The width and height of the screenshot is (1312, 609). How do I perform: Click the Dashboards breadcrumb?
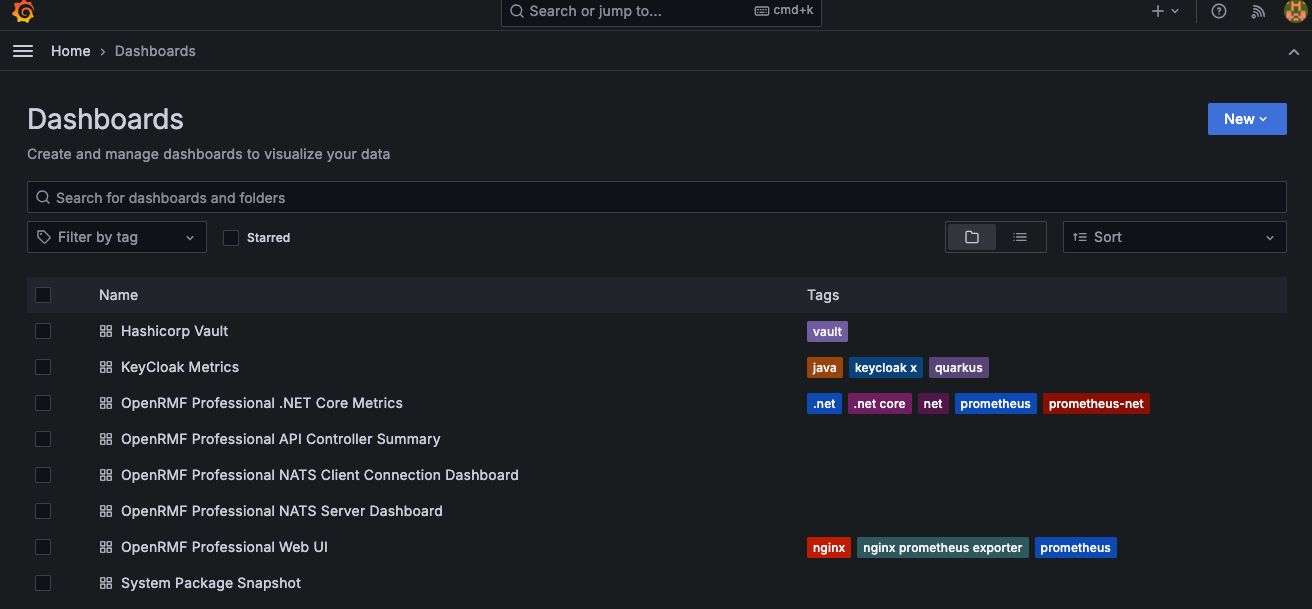155,51
